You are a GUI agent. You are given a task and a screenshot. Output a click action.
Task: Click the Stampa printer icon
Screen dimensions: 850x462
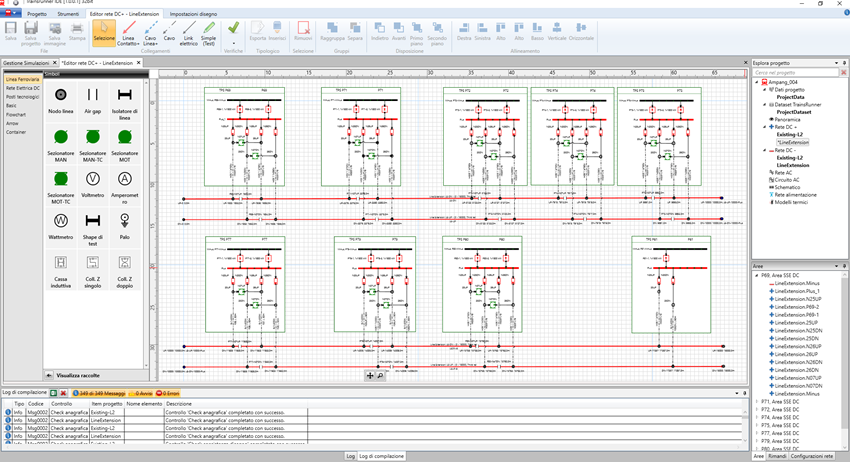point(77,31)
